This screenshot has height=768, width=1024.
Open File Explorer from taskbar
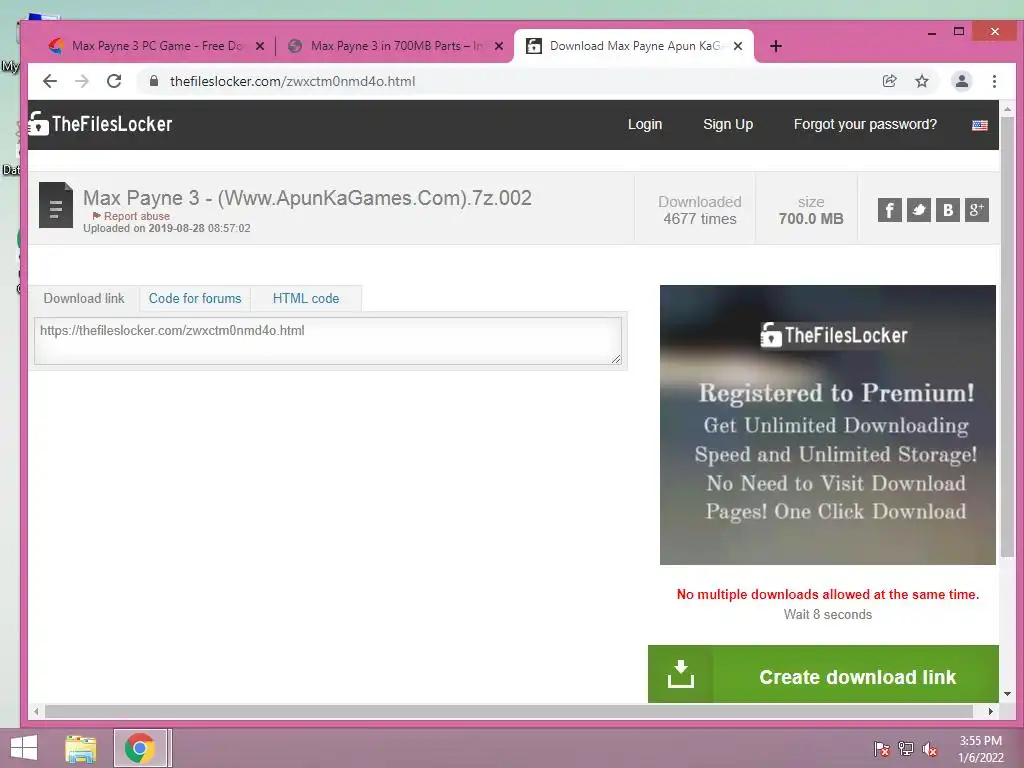(81, 748)
